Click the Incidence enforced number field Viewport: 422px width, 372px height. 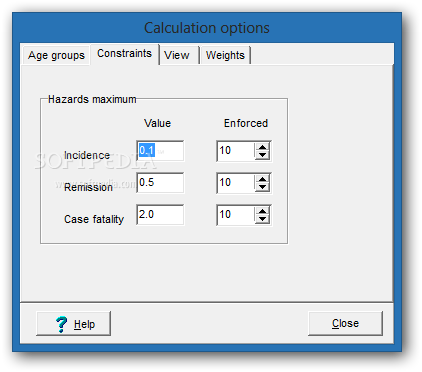[x=236, y=151]
